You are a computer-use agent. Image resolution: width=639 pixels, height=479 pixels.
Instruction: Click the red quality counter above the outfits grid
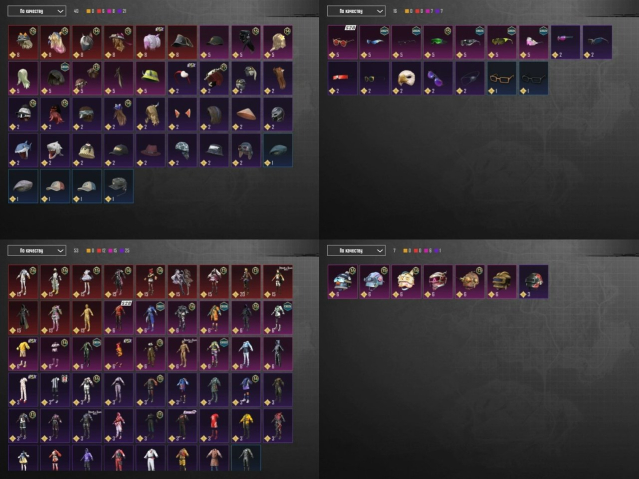pos(101,251)
